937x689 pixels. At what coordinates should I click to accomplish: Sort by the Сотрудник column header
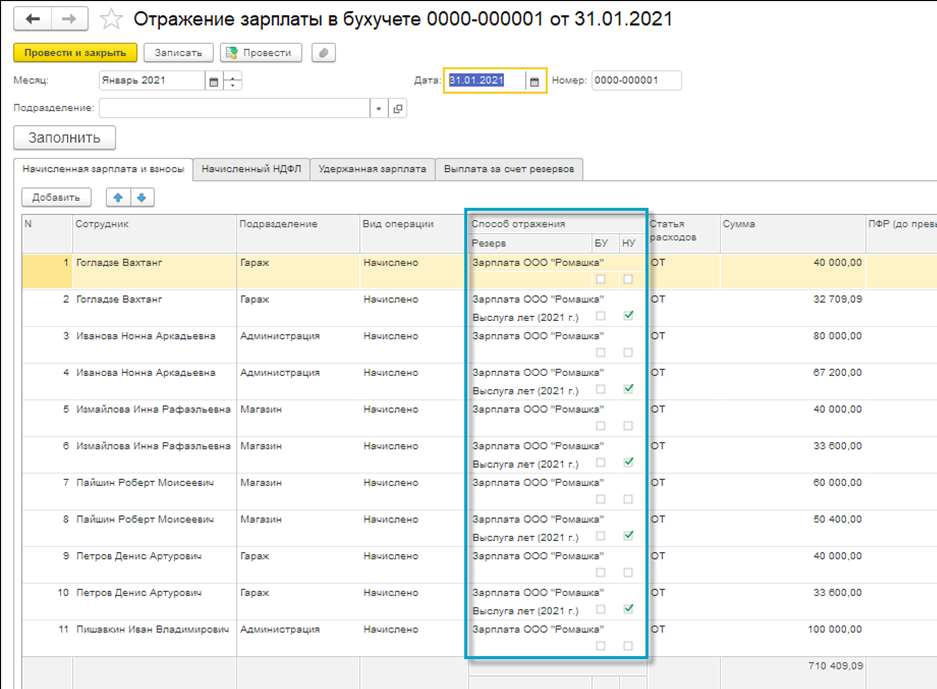154,234
